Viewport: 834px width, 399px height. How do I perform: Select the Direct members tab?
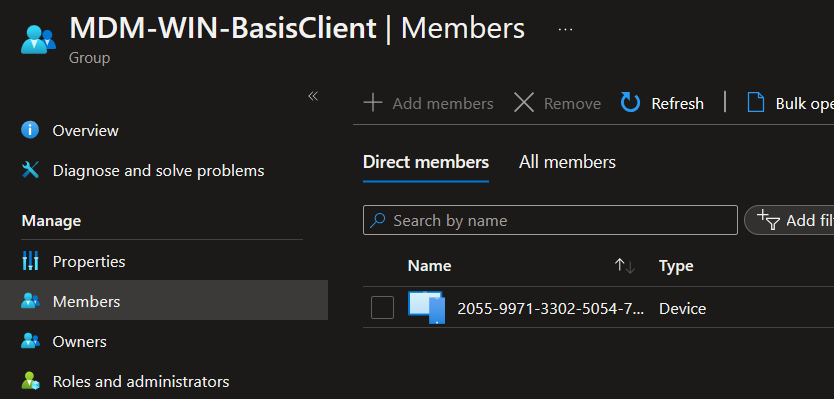pyautogui.click(x=426, y=162)
